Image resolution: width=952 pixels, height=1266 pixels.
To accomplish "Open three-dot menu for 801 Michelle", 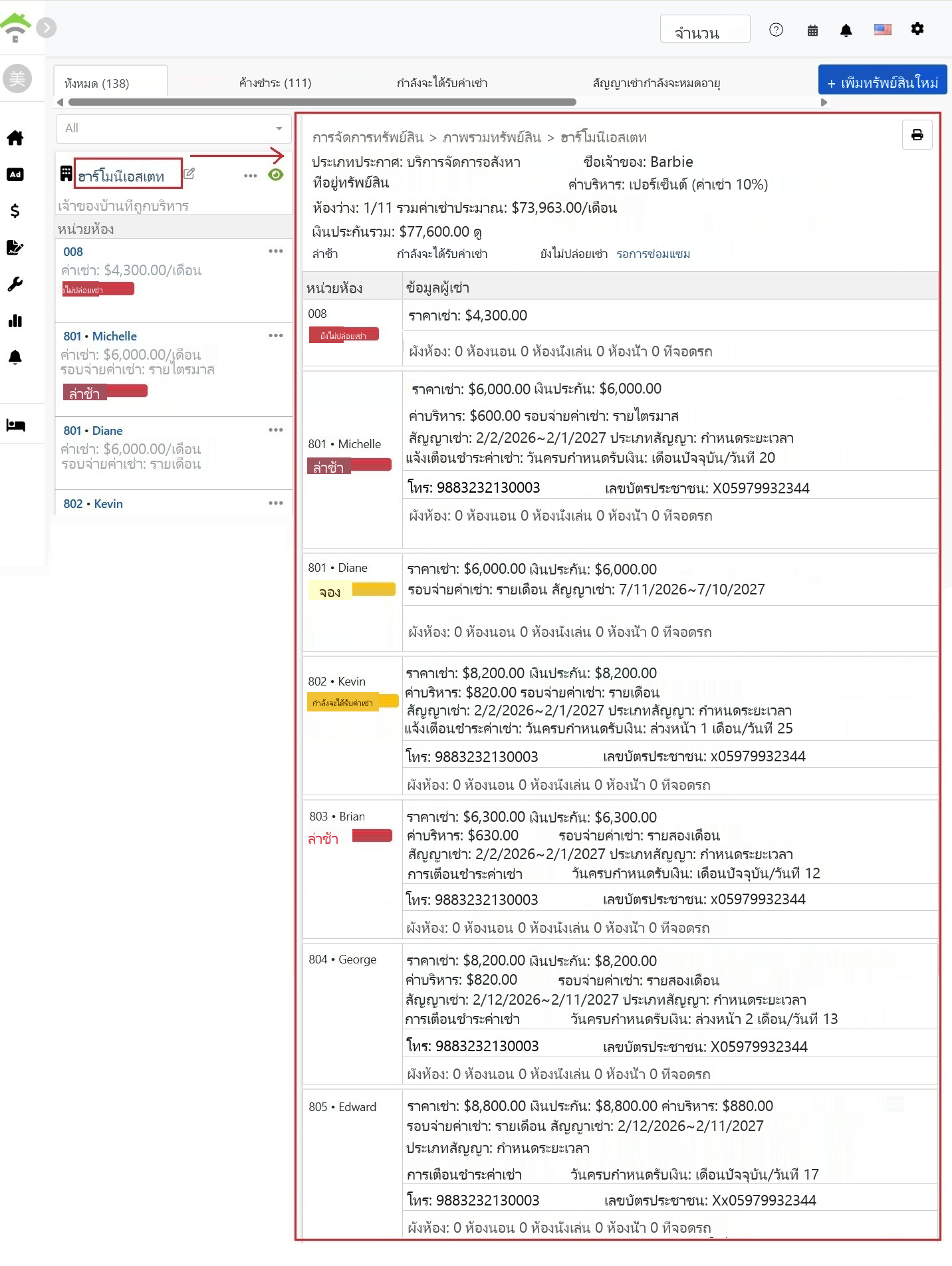I will pos(276,335).
